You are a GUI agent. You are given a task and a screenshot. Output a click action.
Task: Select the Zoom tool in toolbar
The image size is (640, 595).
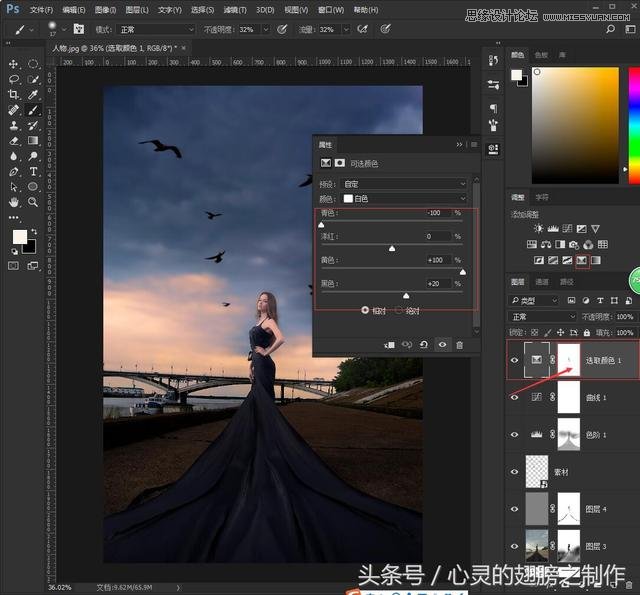pos(34,201)
